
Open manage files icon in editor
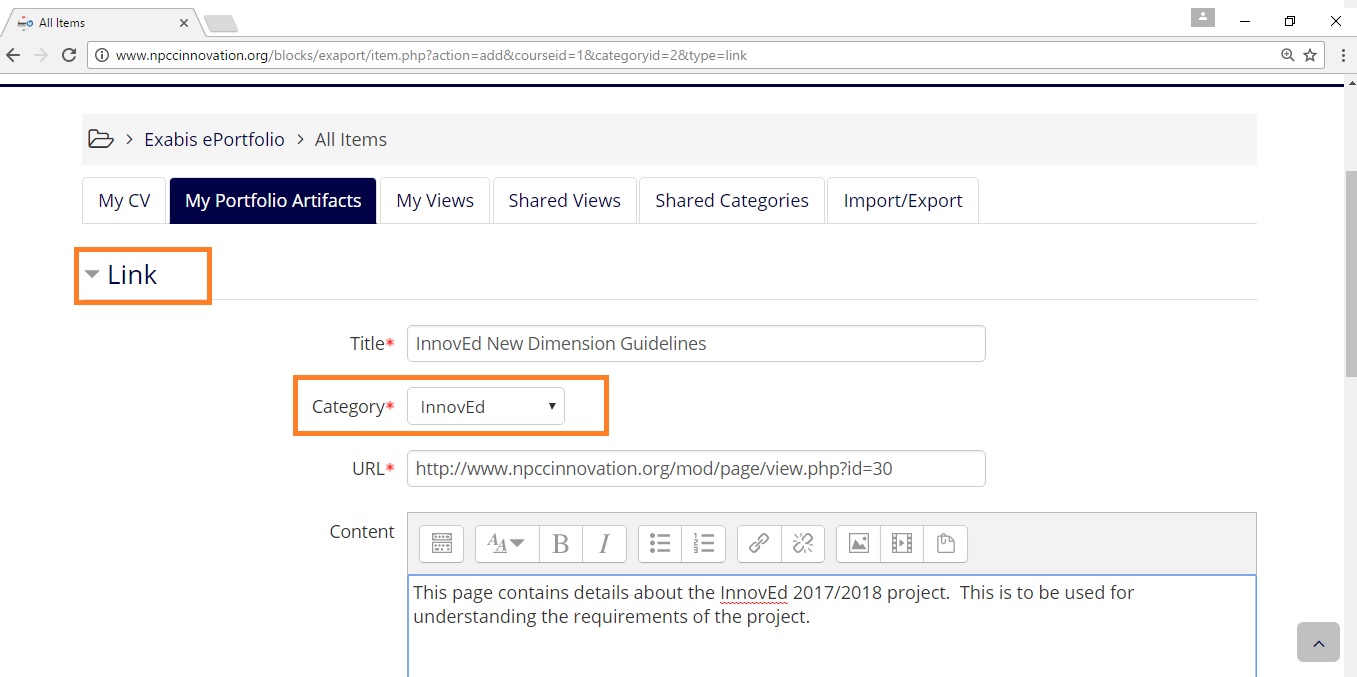(x=946, y=543)
